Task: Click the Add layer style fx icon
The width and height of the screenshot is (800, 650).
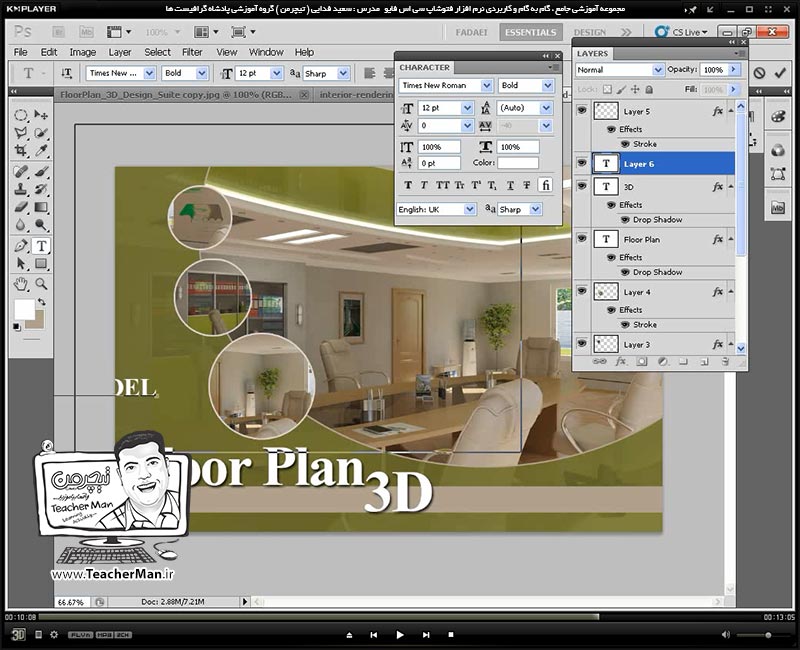Action: pyautogui.click(x=620, y=362)
